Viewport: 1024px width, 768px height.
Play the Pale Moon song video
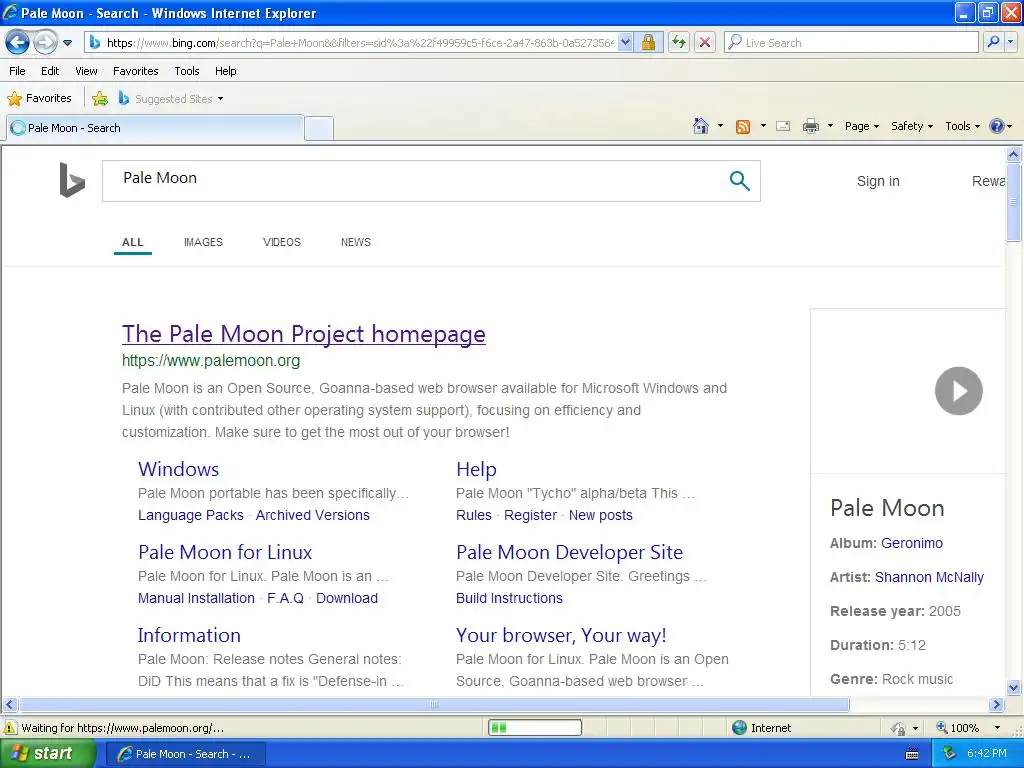pyautogui.click(x=958, y=391)
